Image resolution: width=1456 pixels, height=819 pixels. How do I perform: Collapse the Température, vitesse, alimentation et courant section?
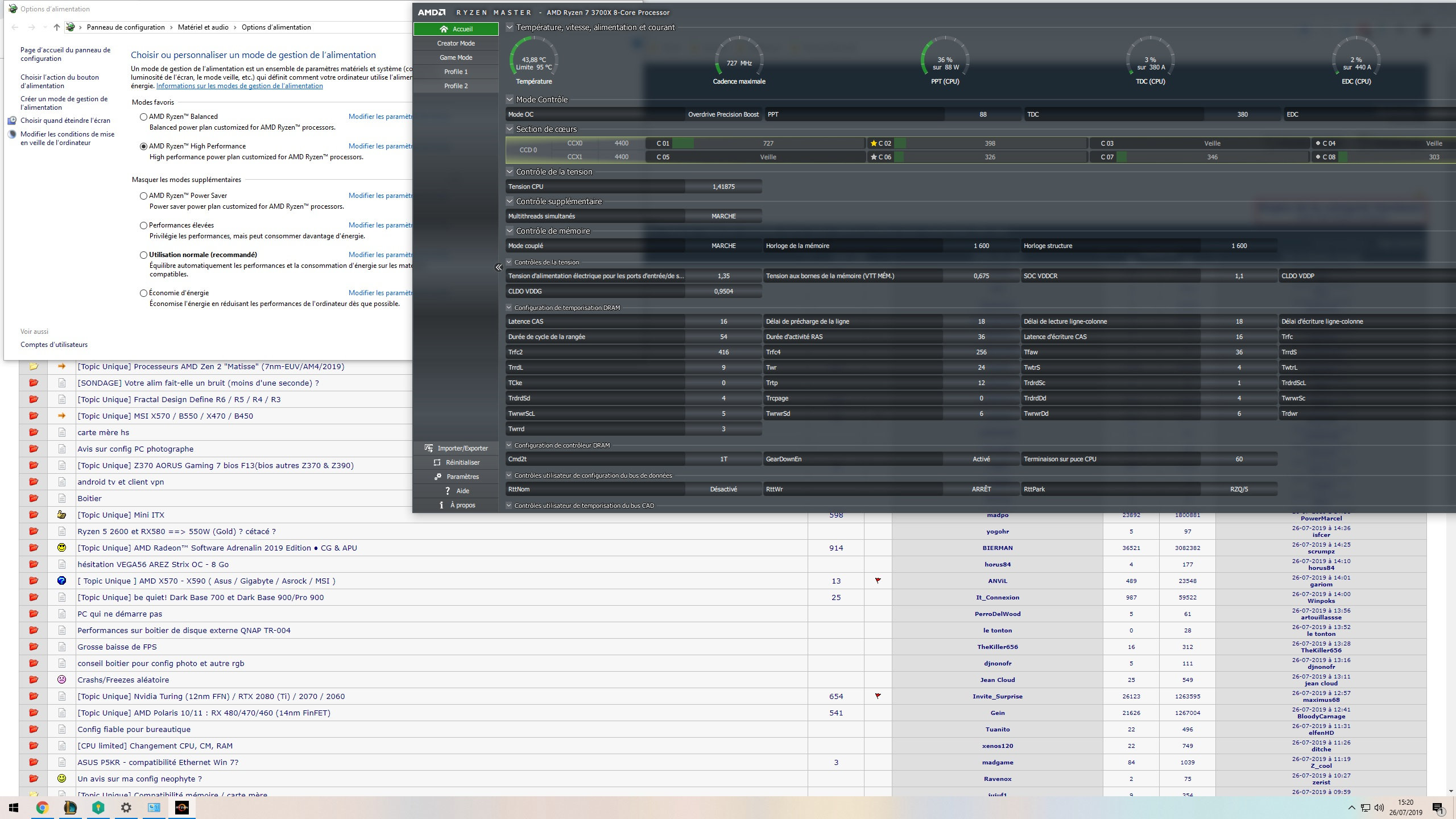click(x=510, y=27)
